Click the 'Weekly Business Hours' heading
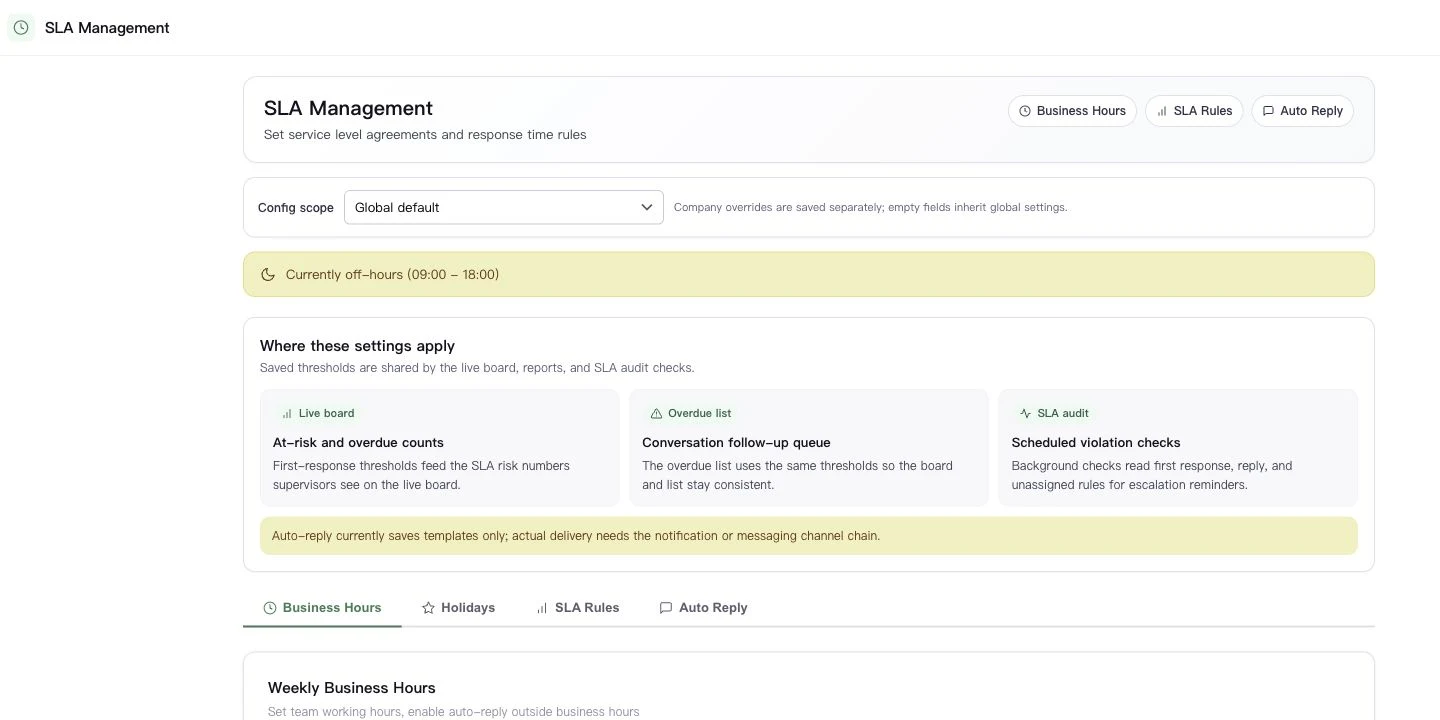Image resolution: width=1440 pixels, height=720 pixels. pyautogui.click(x=352, y=688)
